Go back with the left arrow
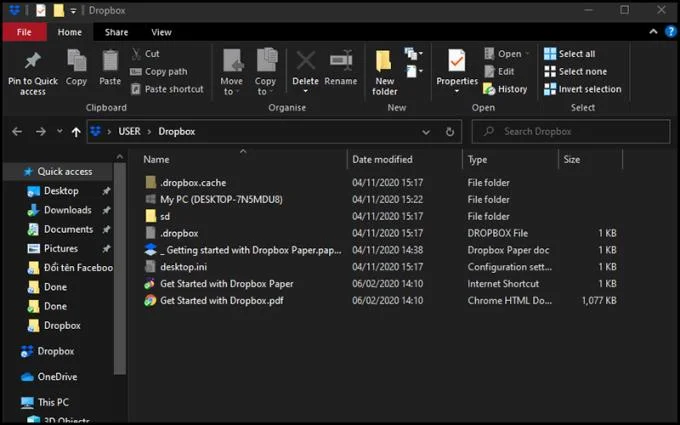The width and height of the screenshot is (680, 425). [17, 131]
